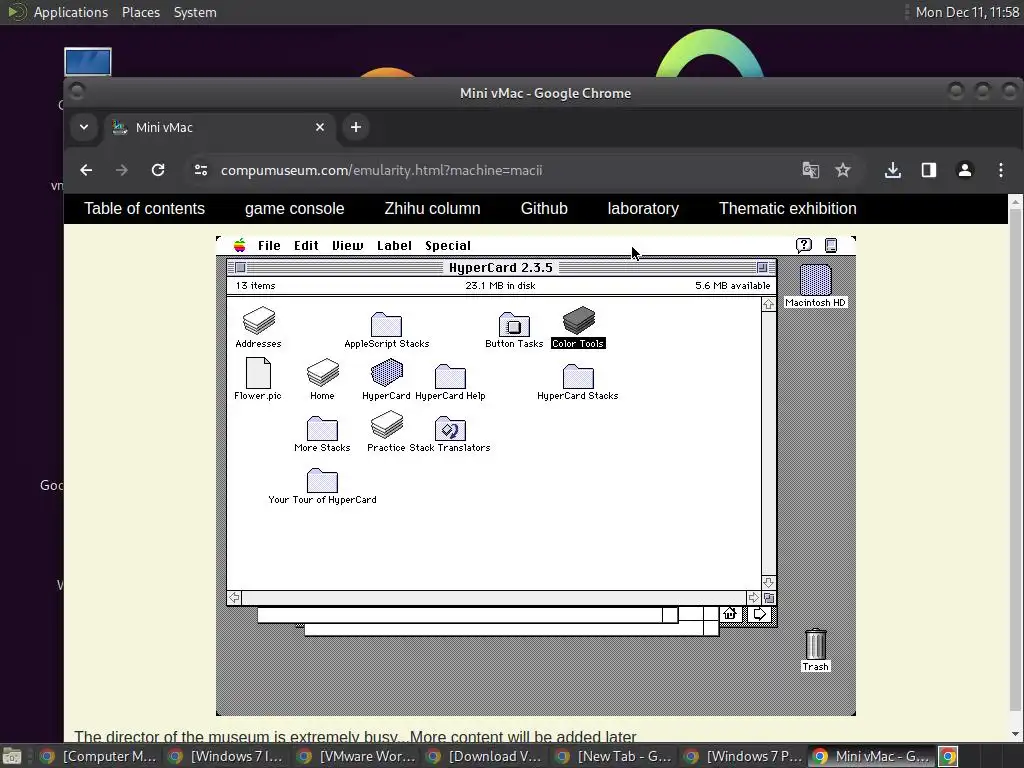Open the Apple menu
The image size is (1024, 768).
pyautogui.click(x=240, y=246)
